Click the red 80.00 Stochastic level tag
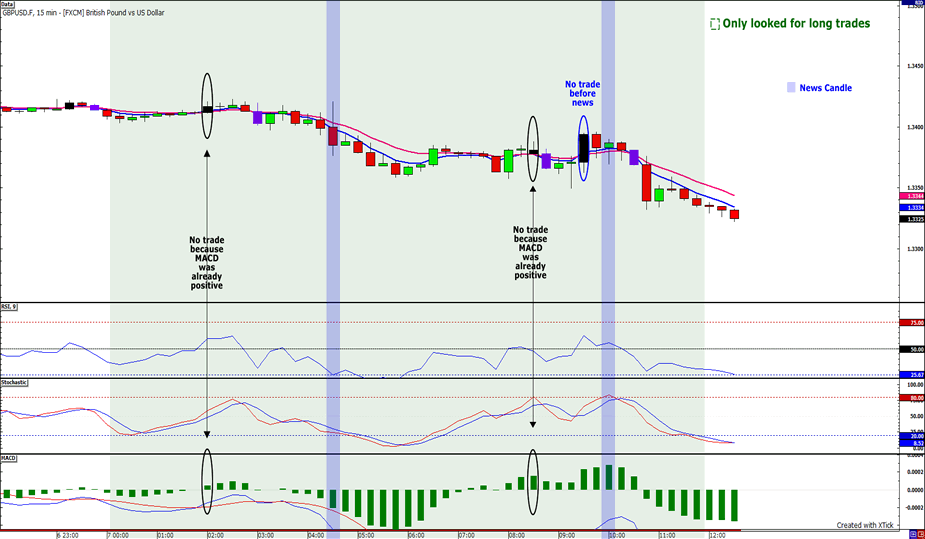925x539 pixels. point(913,398)
